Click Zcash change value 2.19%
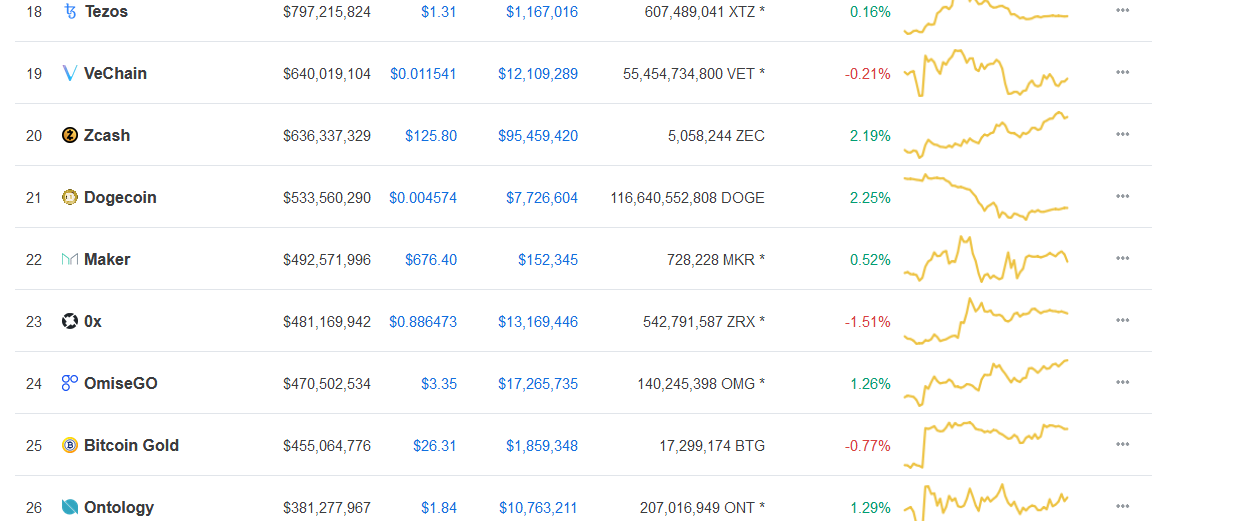The height and width of the screenshot is (521, 1258). coord(870,136)
